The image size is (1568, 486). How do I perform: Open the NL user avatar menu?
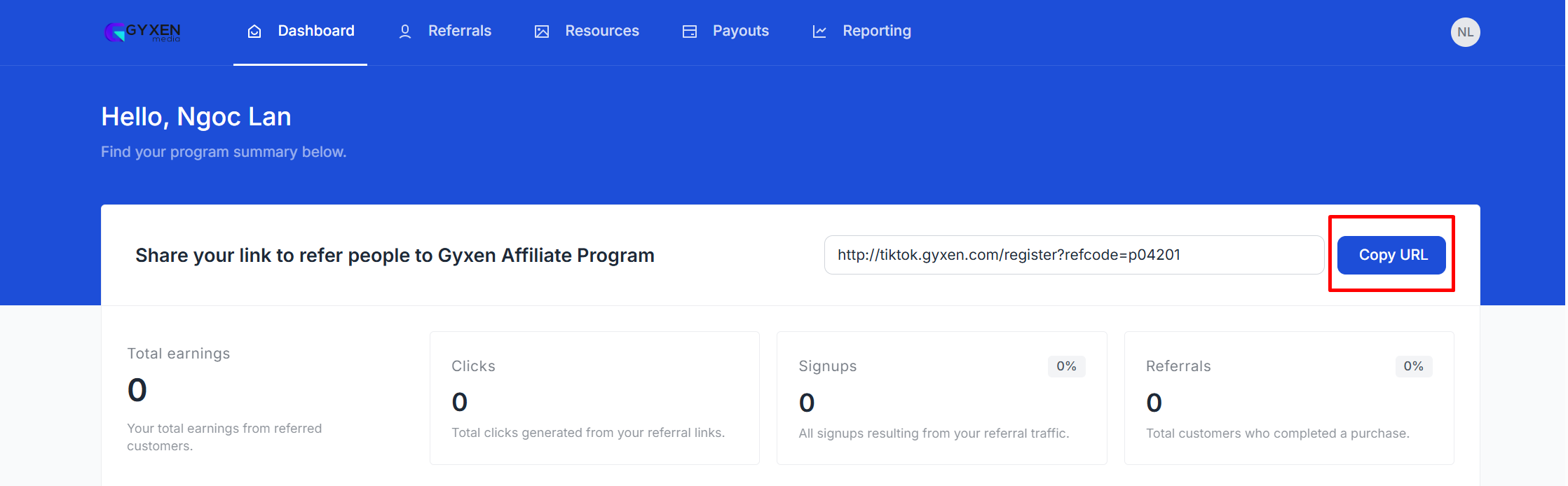[x=1465, y=32]
